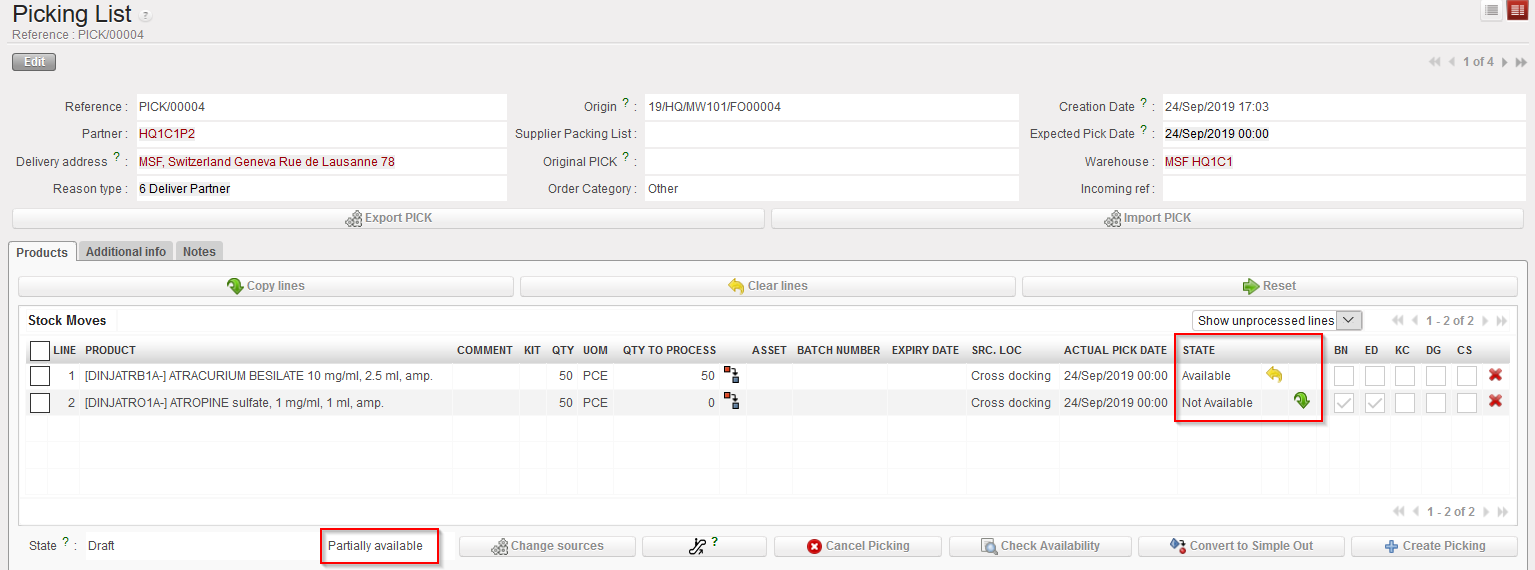Open the Additional info tab
The width and height of the screenshot is (1535, 570).
coord(126,252)
